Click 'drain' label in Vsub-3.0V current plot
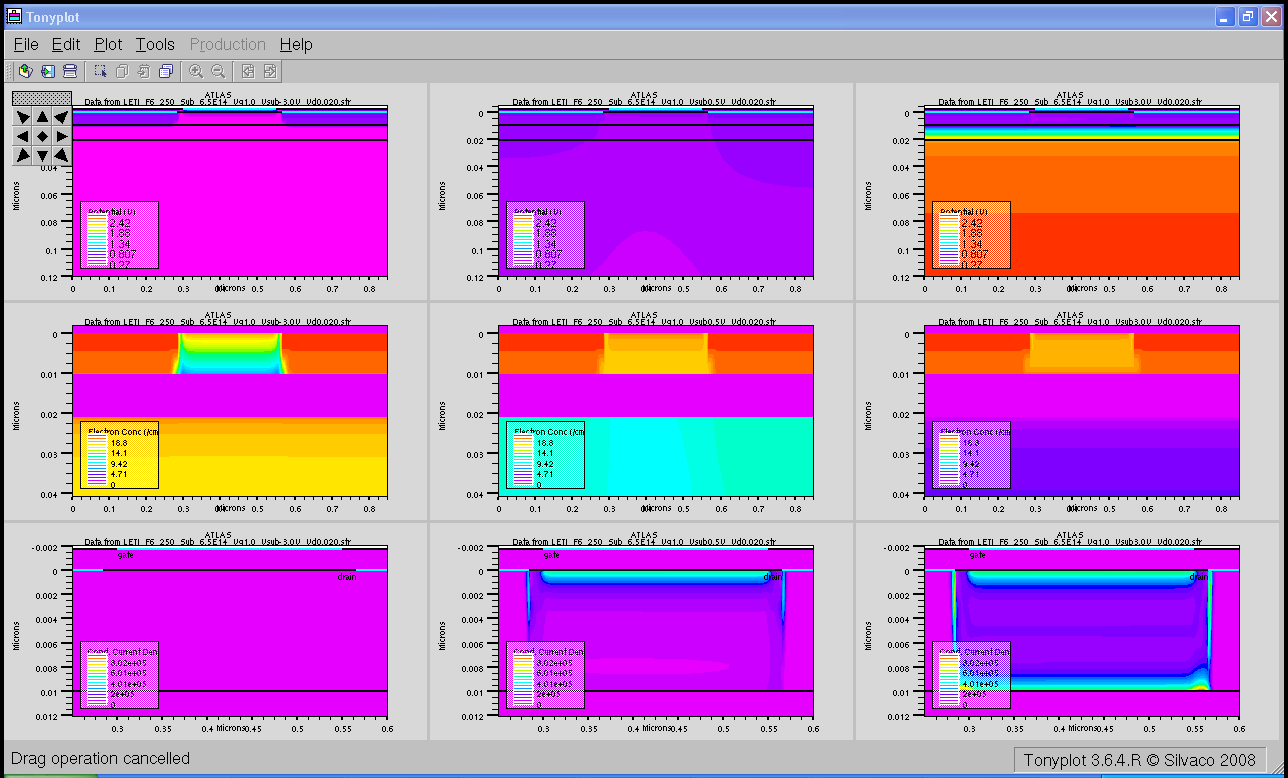 (347, 577)
